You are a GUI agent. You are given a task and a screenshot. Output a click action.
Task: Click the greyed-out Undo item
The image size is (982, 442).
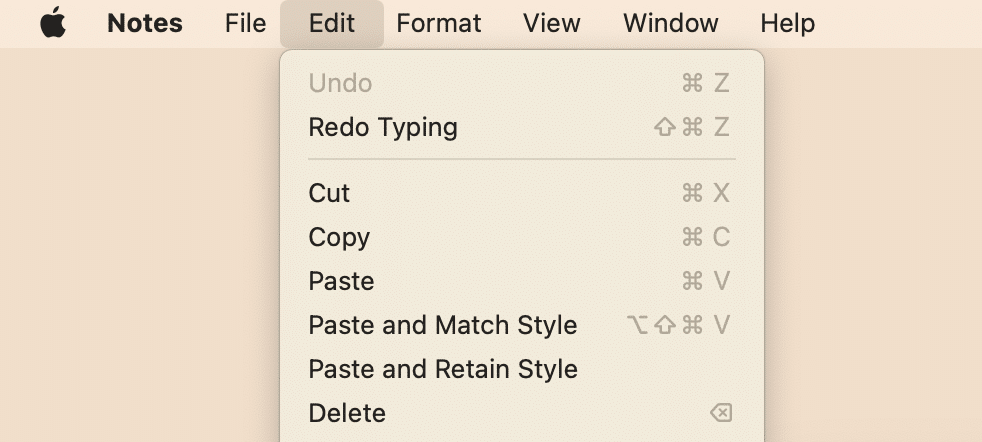coord(522,83)
